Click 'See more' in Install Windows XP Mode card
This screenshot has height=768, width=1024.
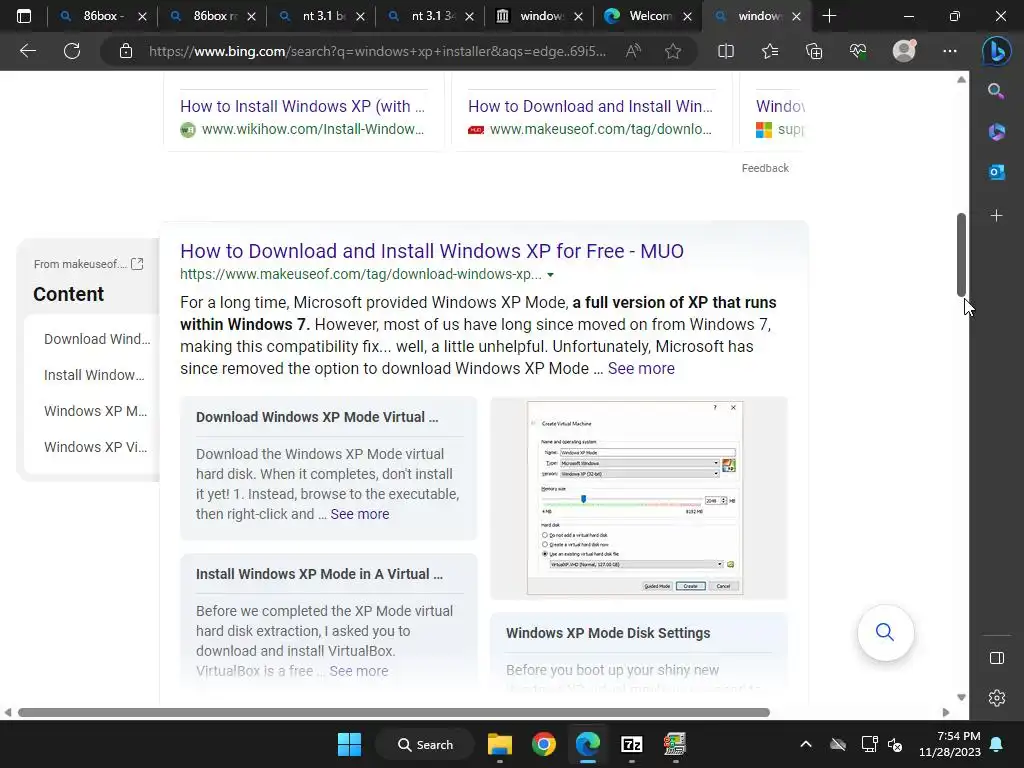(x=359, y=671)
